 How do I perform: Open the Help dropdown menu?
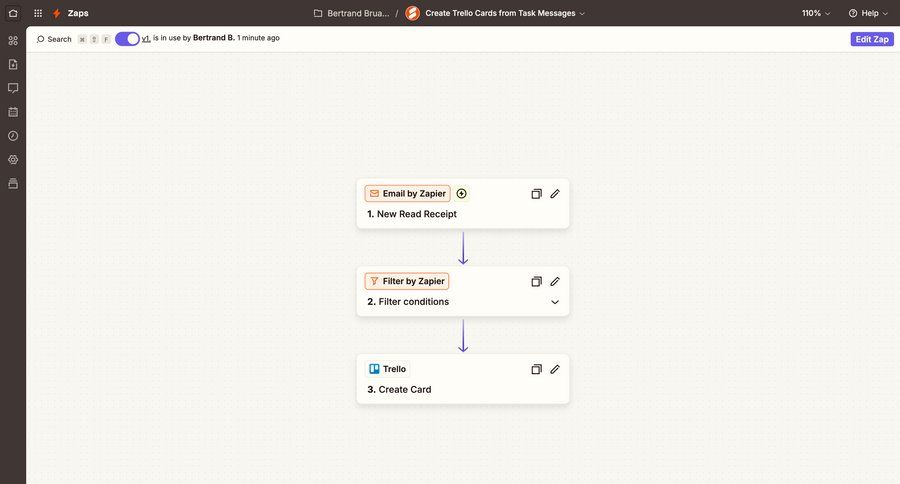[x=868, y=13]
